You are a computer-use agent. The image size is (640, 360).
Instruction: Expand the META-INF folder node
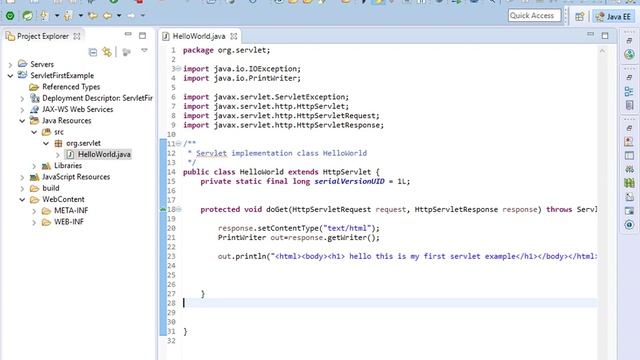point(34,211)
